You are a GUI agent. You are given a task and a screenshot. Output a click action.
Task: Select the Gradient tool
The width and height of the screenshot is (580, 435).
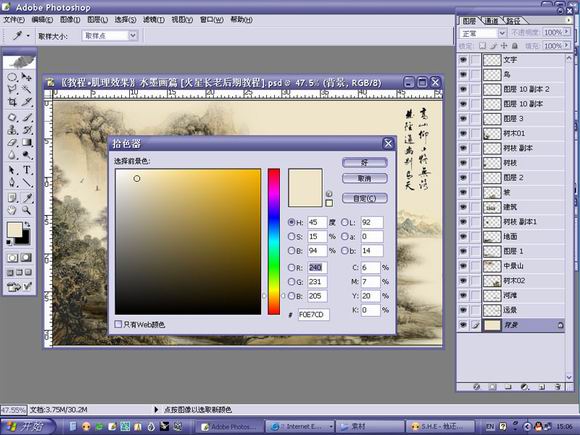click(x=26, y=142)
